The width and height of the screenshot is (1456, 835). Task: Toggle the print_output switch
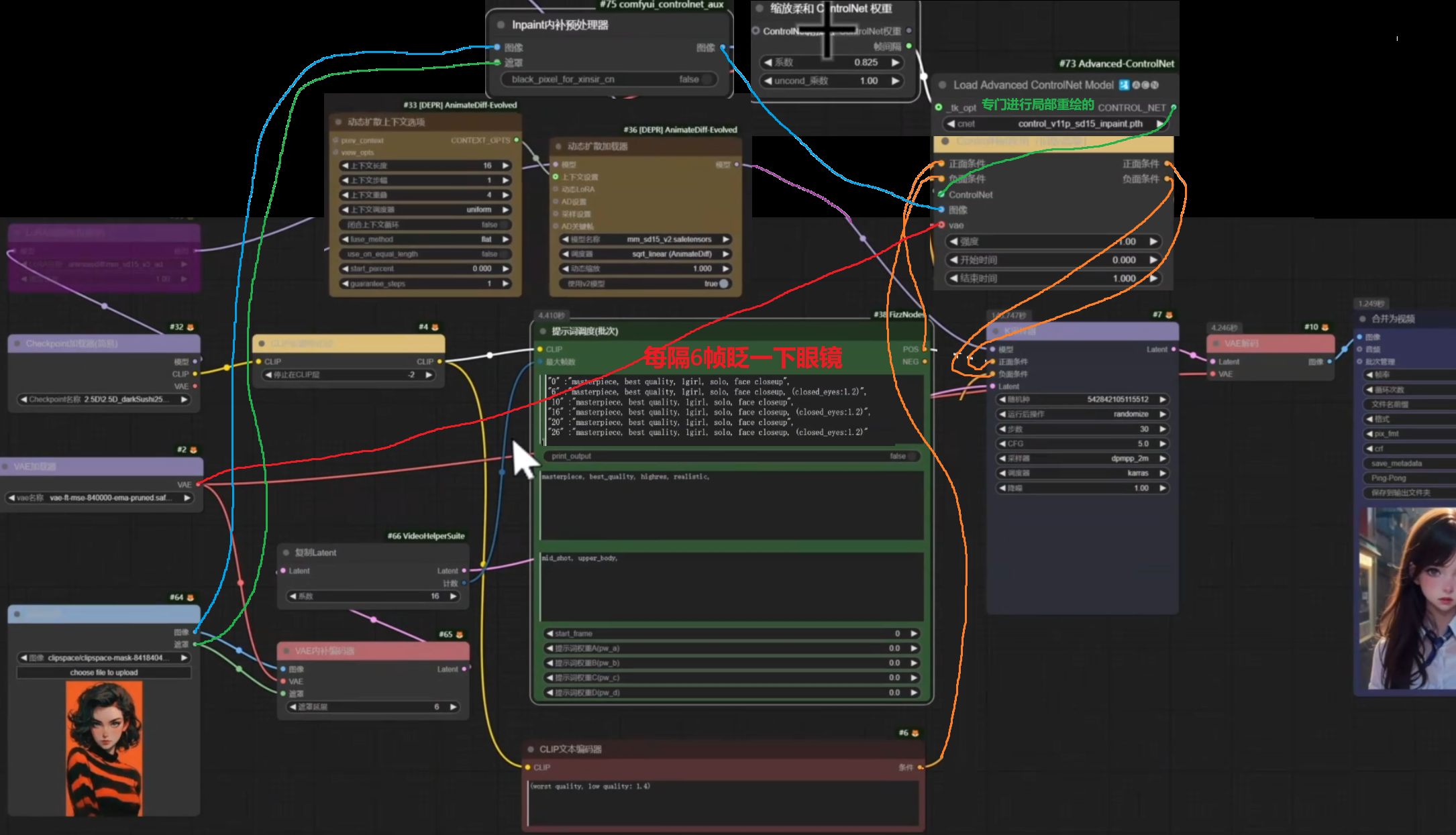coord(911,456)
